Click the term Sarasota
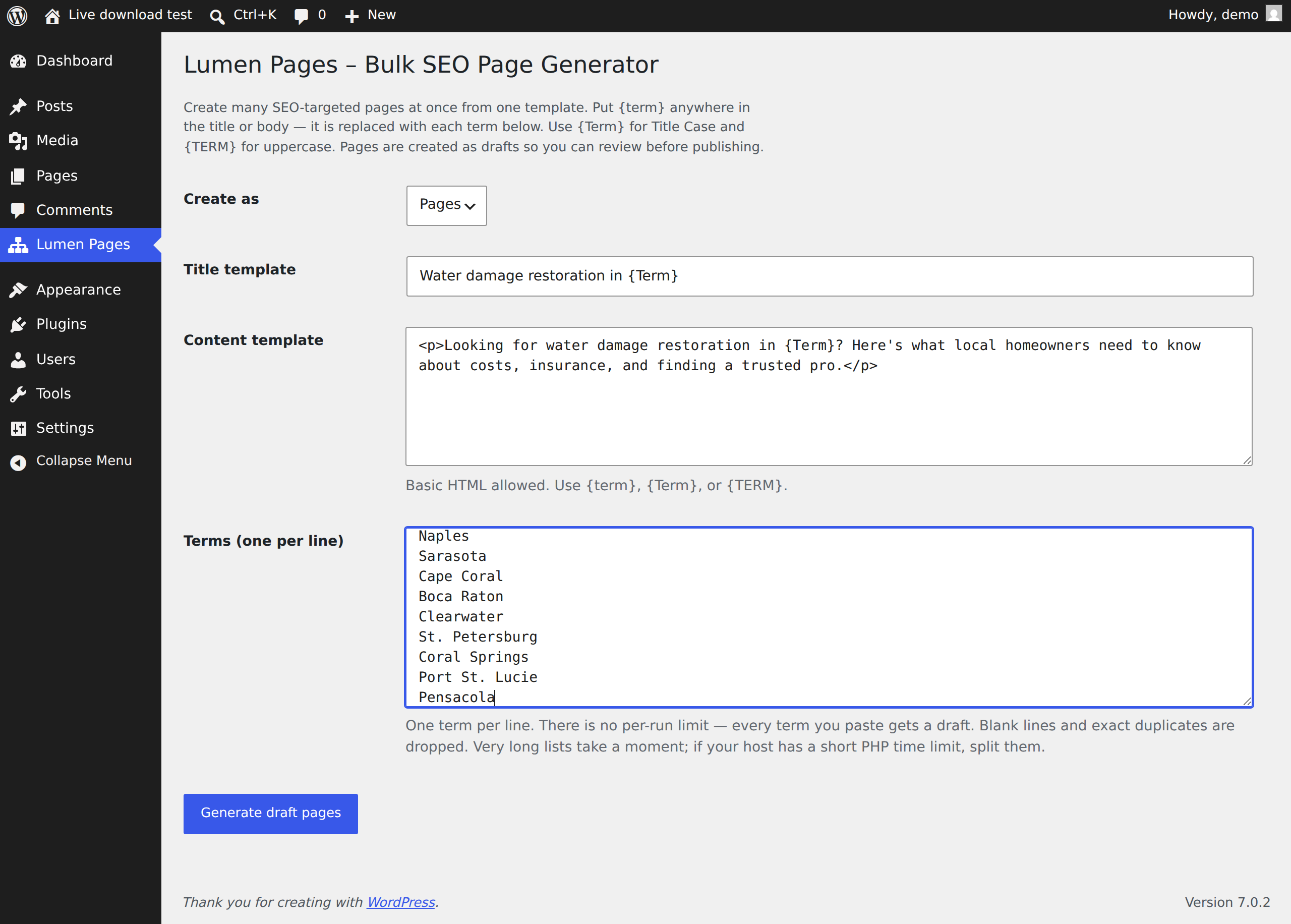The width and height of the screenshot is (1291, 924). tap(452, 556)
